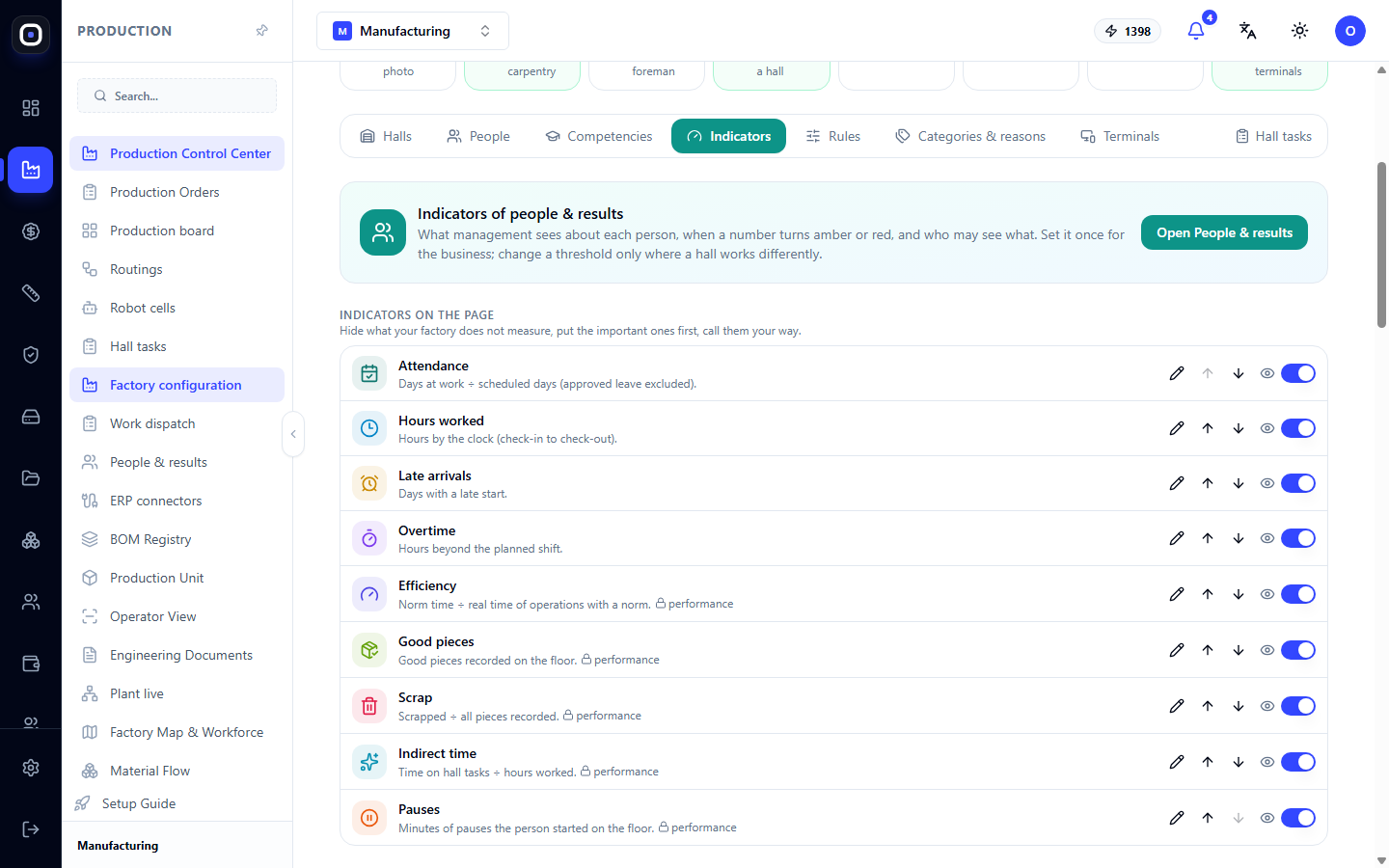Click the energy credits 1398 badge

pyautogui.click(x=1128, y=31)
